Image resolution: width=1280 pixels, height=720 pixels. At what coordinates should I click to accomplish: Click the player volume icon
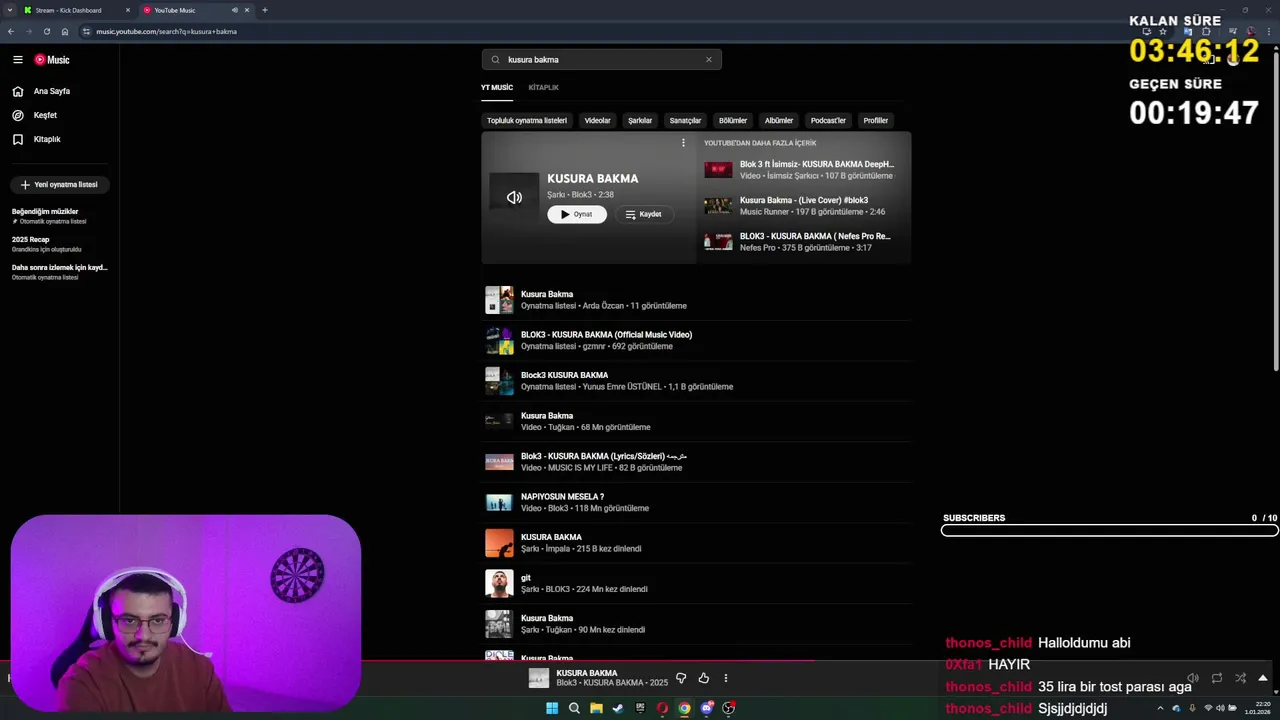(x=1192, y=678)
